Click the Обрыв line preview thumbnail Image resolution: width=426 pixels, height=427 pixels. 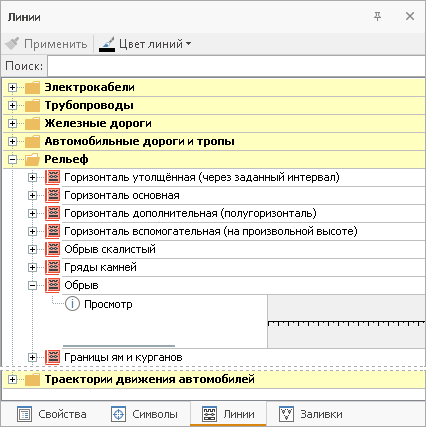pos(346,322)
